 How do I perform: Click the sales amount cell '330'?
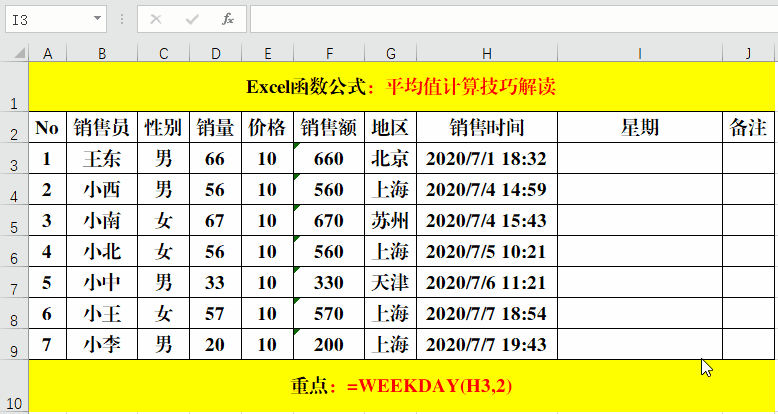[329, 282]
